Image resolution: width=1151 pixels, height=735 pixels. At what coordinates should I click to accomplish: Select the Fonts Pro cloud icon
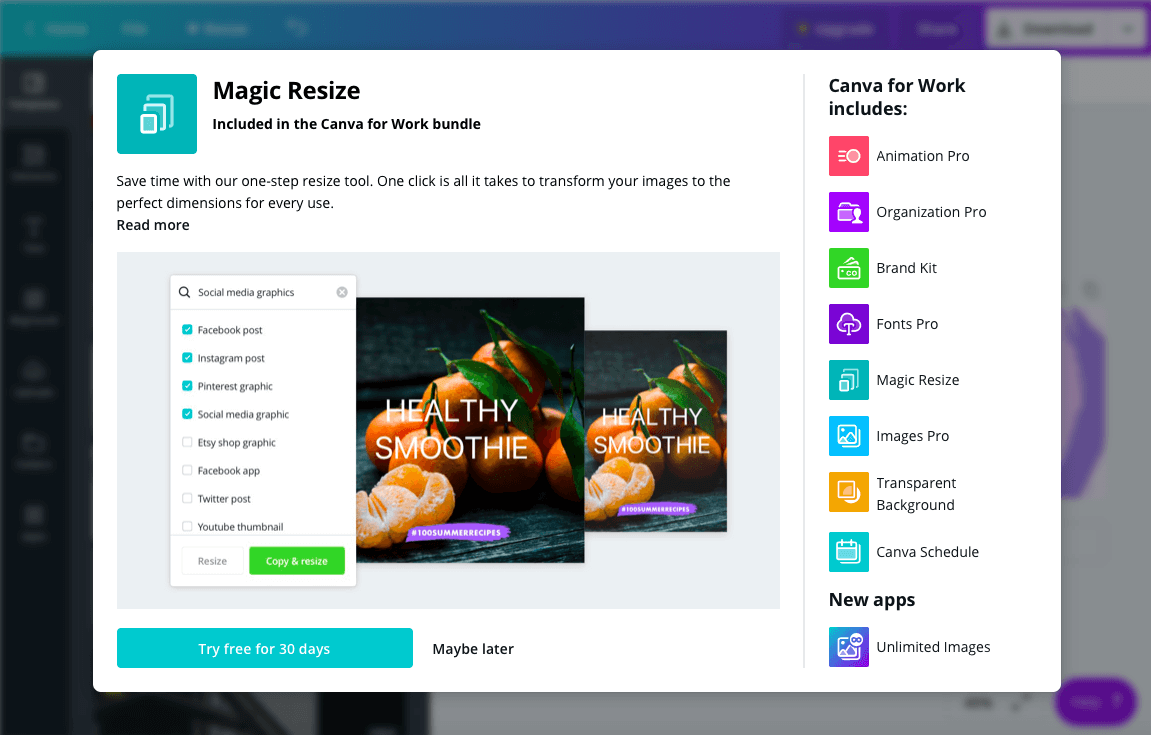click(x=849, y=324)
